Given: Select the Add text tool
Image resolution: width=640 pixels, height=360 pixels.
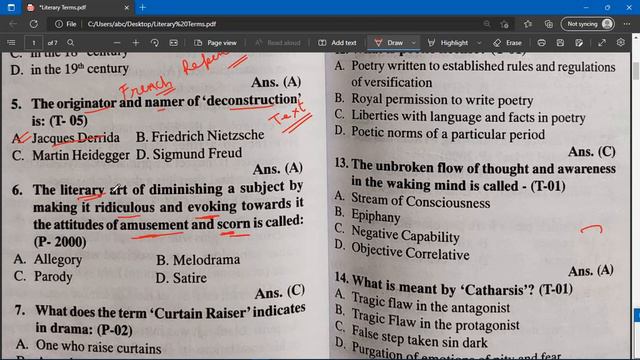Looking at the screenshot, I should click(x=338, y=42).
